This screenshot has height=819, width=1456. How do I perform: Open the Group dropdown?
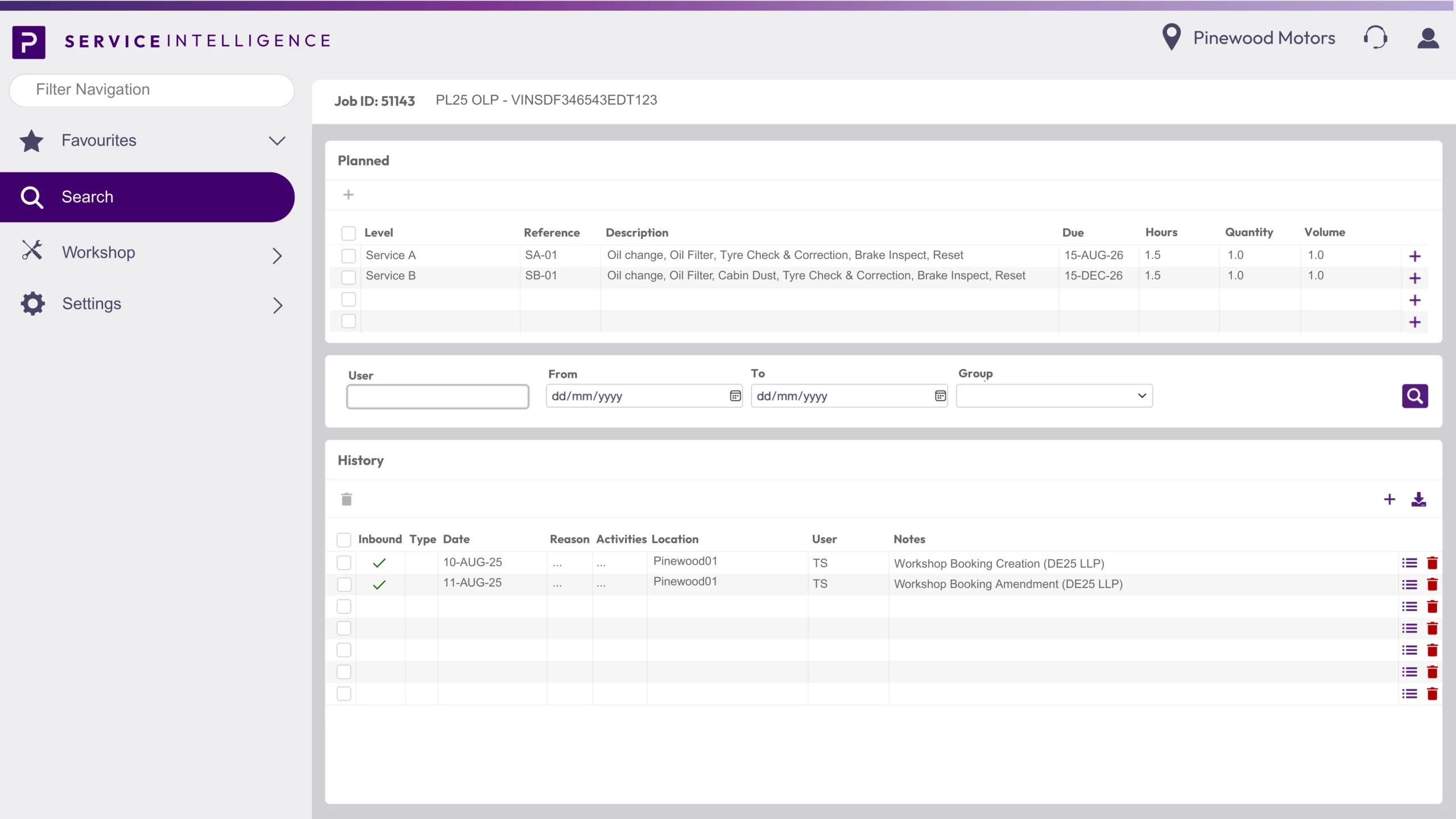pyautogui.click(x=1054, y=396)
